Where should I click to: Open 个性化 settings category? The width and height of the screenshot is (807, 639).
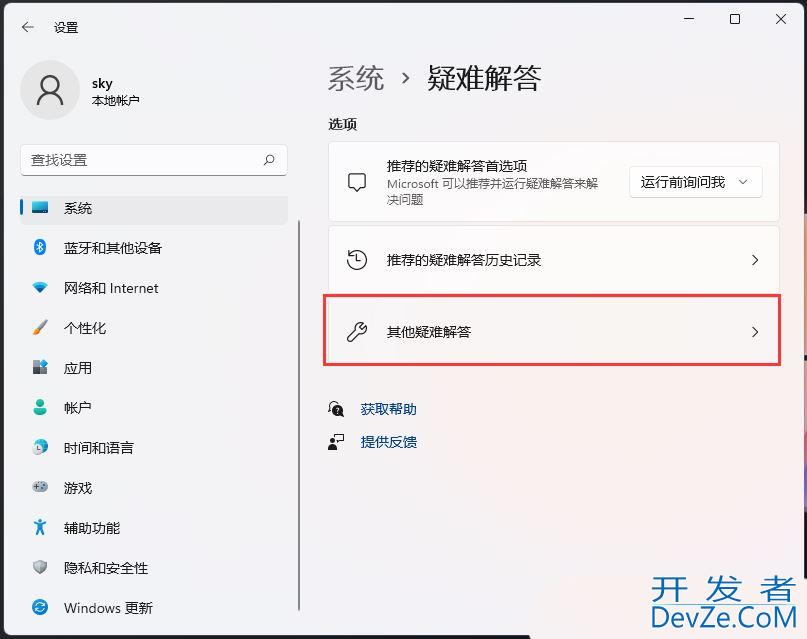(x=153, y=328)
